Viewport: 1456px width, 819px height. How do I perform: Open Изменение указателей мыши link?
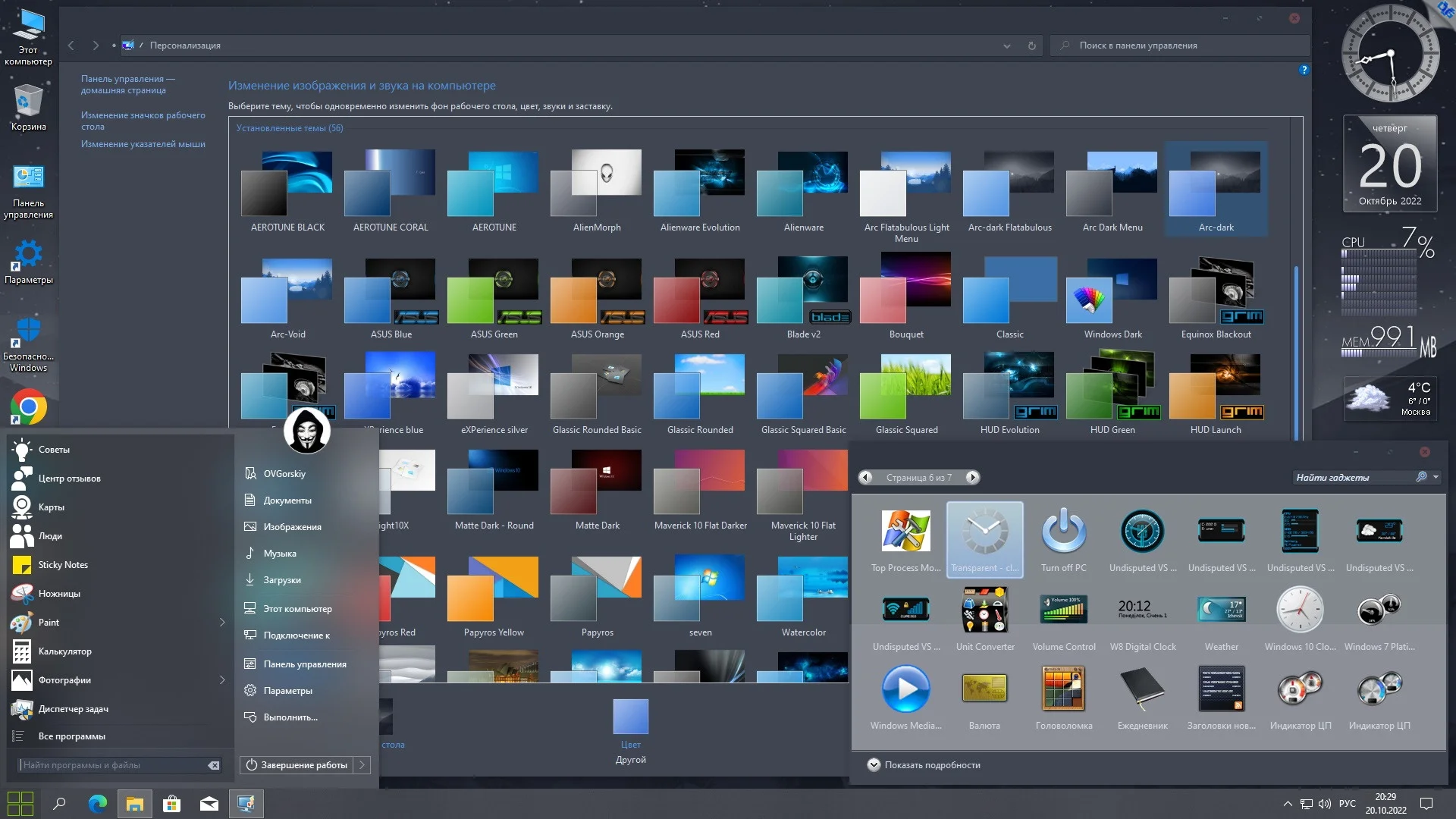[143, 144]
